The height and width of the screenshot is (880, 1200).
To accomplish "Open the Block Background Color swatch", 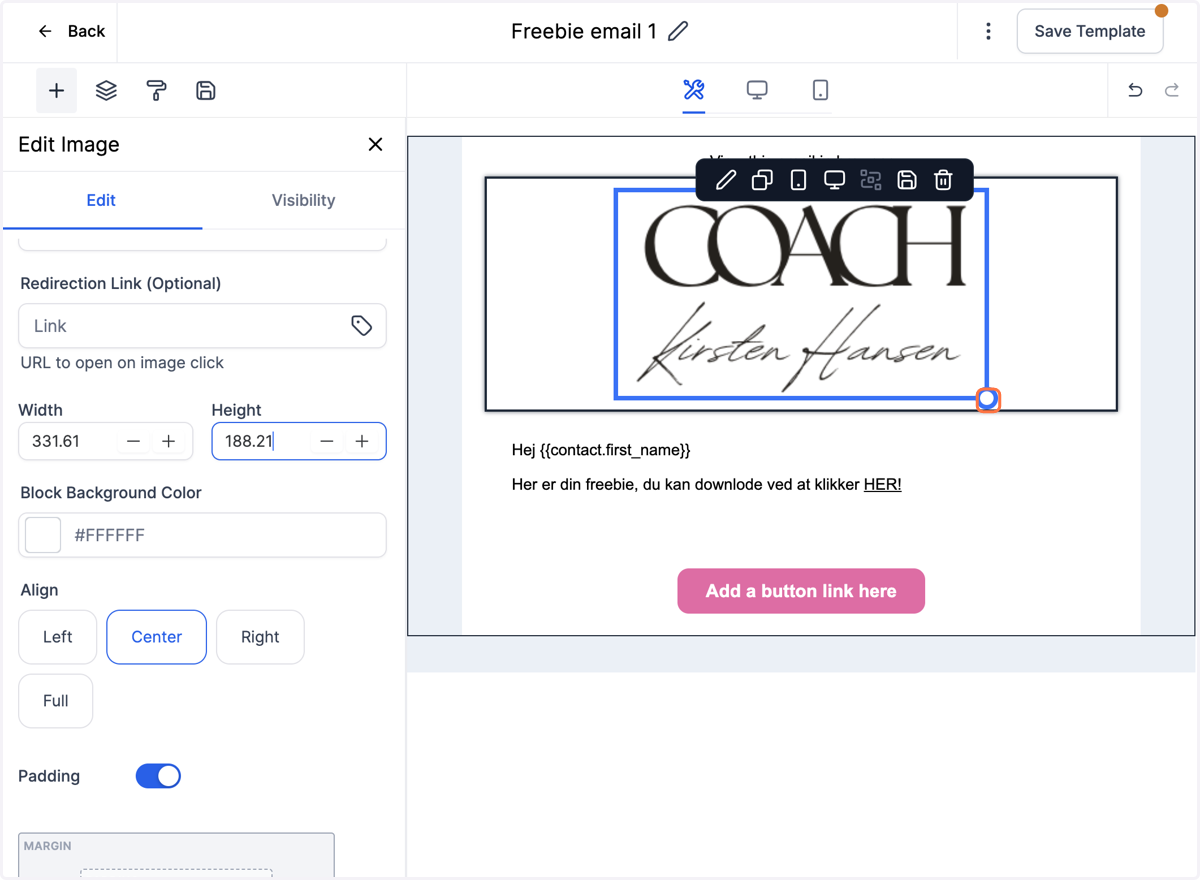I will click(x=43, y=535).
